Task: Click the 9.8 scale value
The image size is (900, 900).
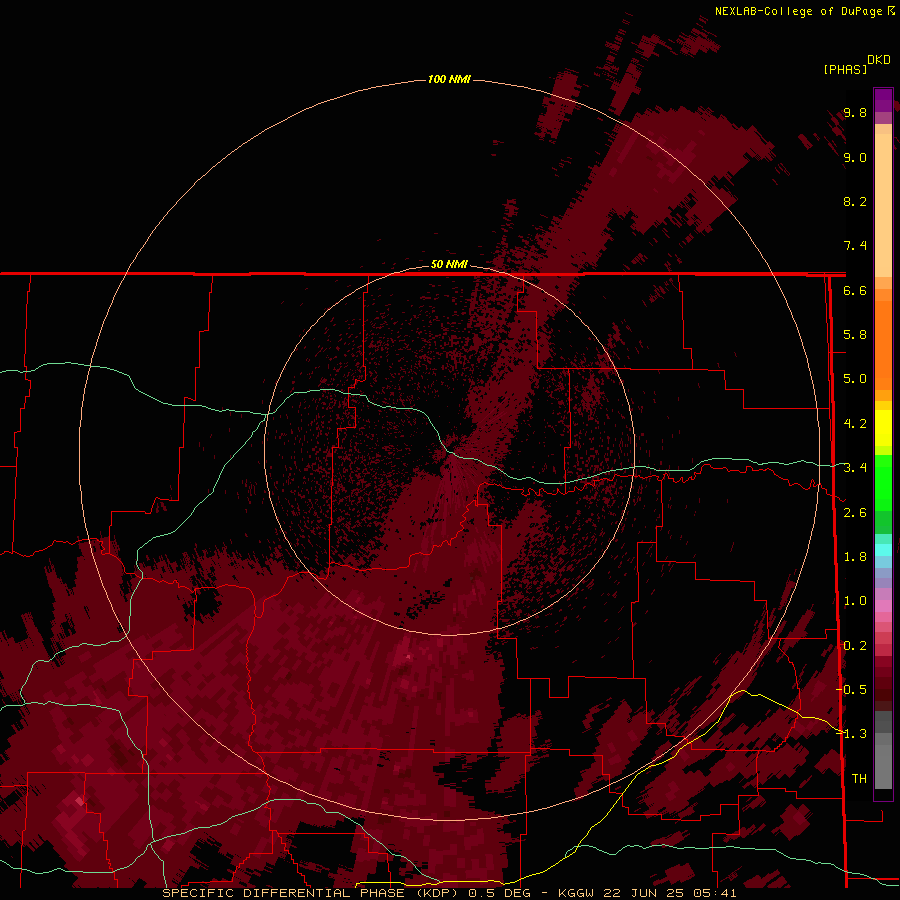Action: pos(855,112)
